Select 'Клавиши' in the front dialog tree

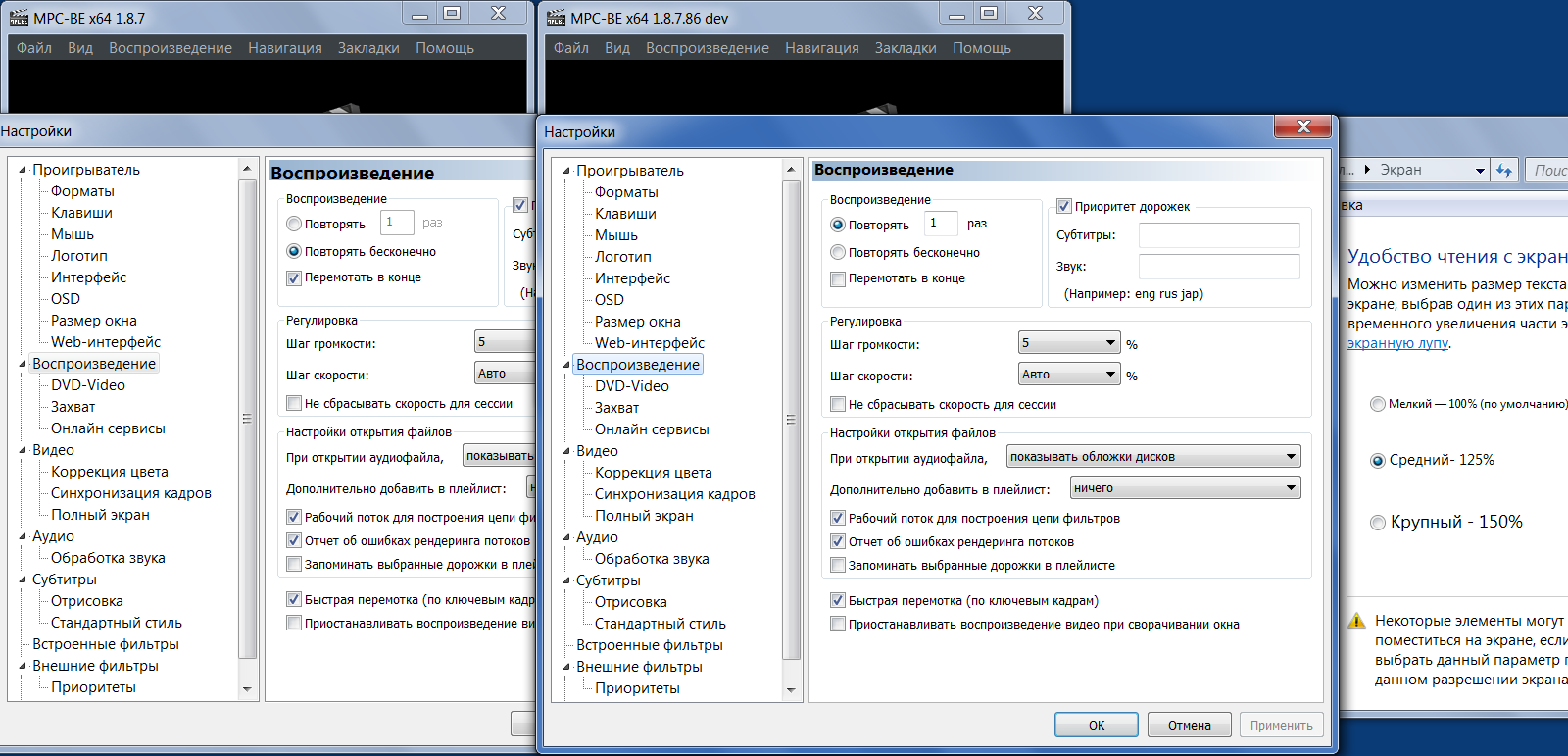[625, 214]
